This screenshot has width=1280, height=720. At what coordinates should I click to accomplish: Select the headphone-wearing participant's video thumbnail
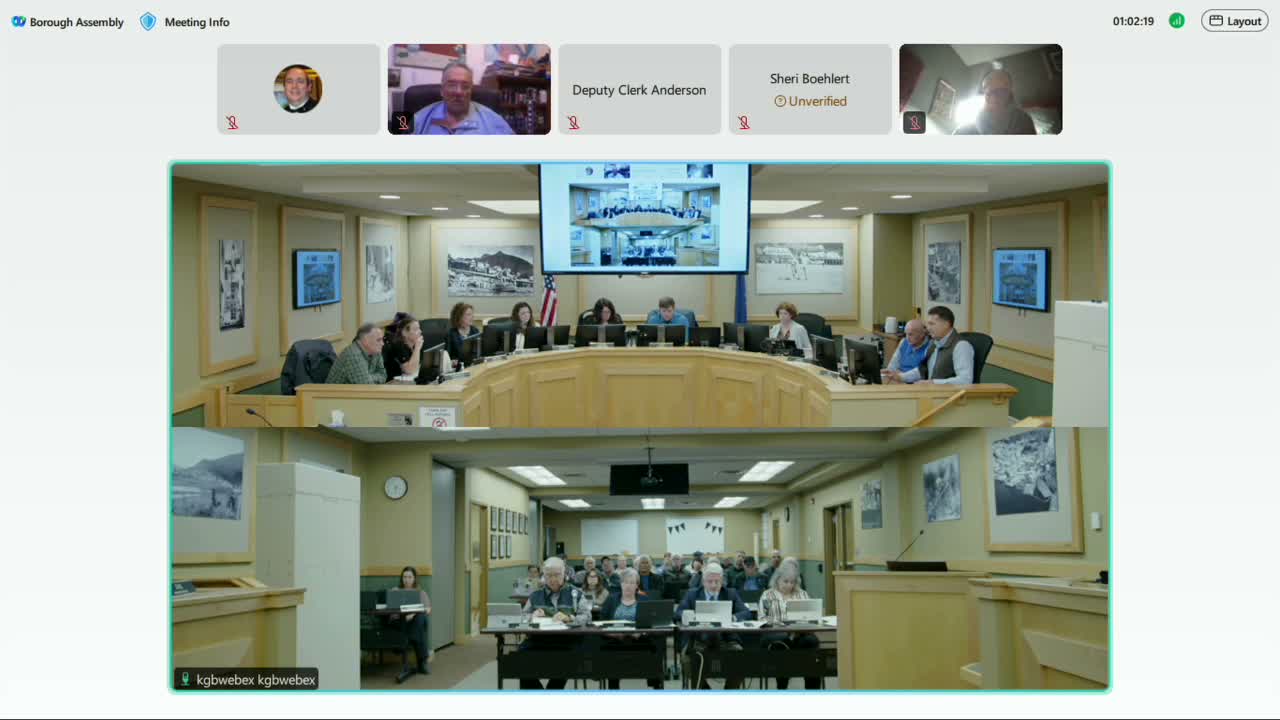[x=981, y=89]
